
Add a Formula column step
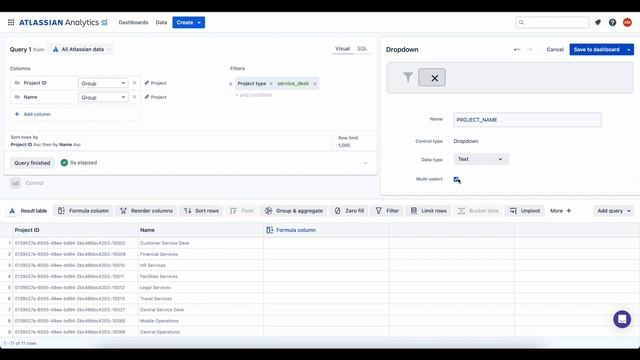(x=84, y=211)
